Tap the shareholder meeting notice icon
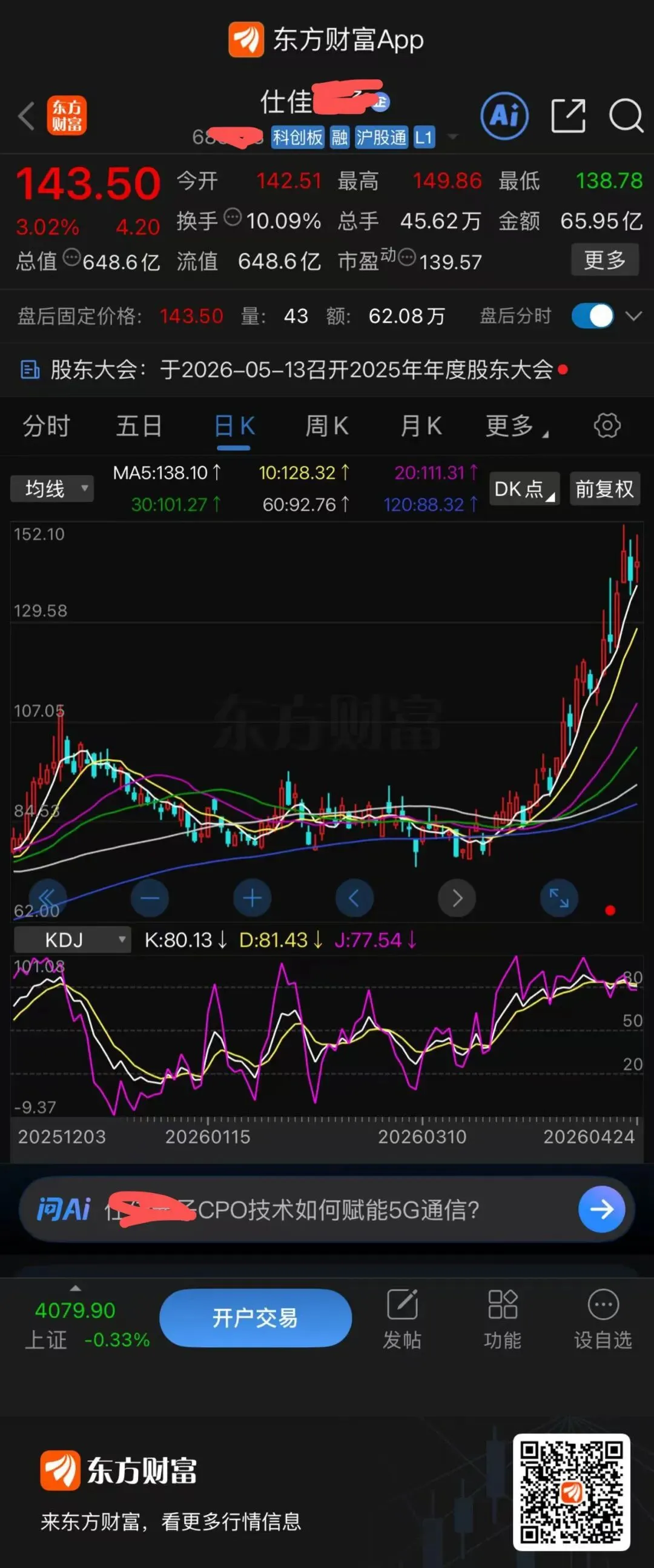The height and width of the screenshot is (1568, 654). pos(30,370)
